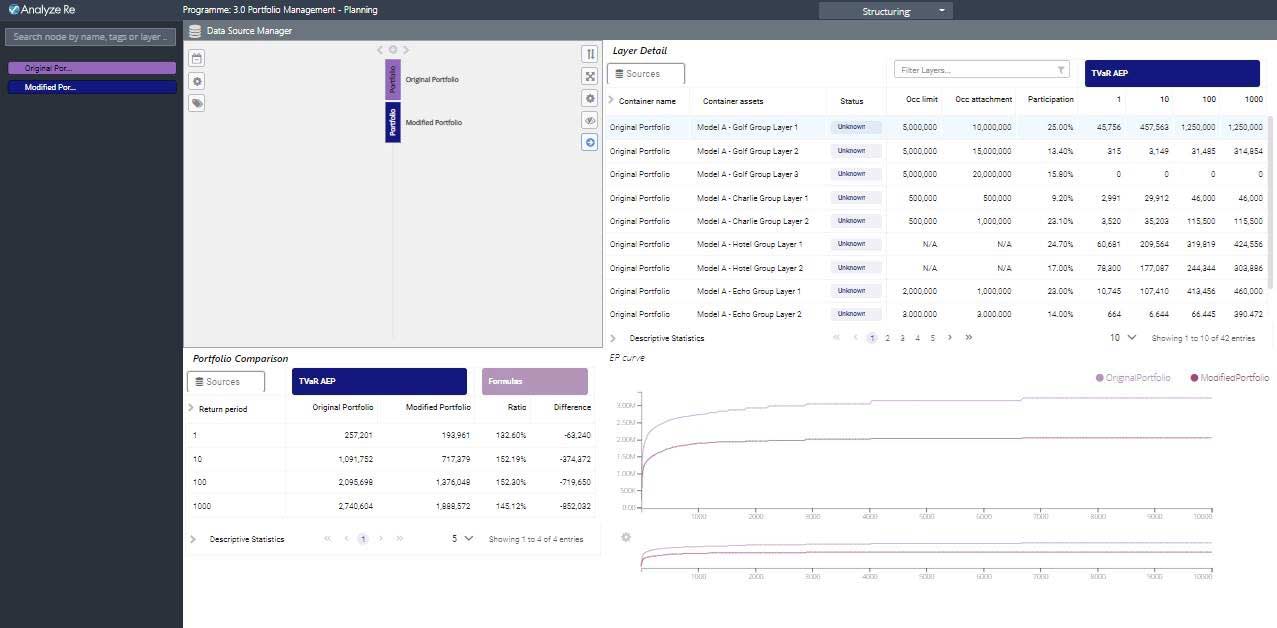Open the Sources tab in Layer Detail

646,74
